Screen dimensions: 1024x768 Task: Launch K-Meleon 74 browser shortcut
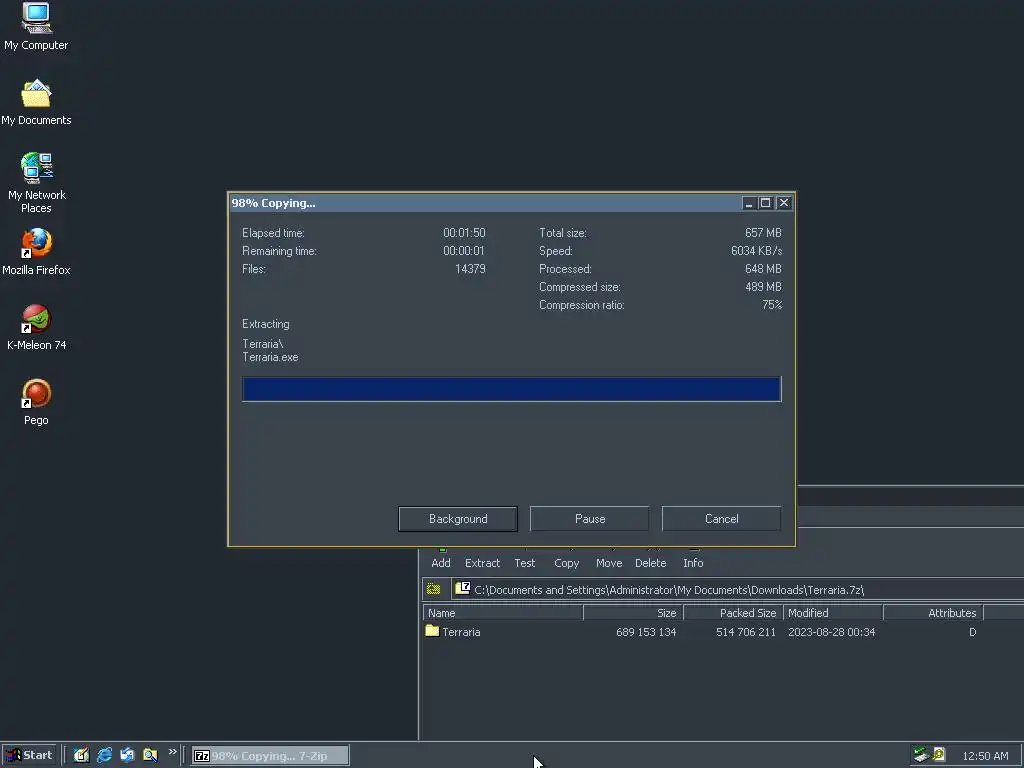(x=36, y=327)
